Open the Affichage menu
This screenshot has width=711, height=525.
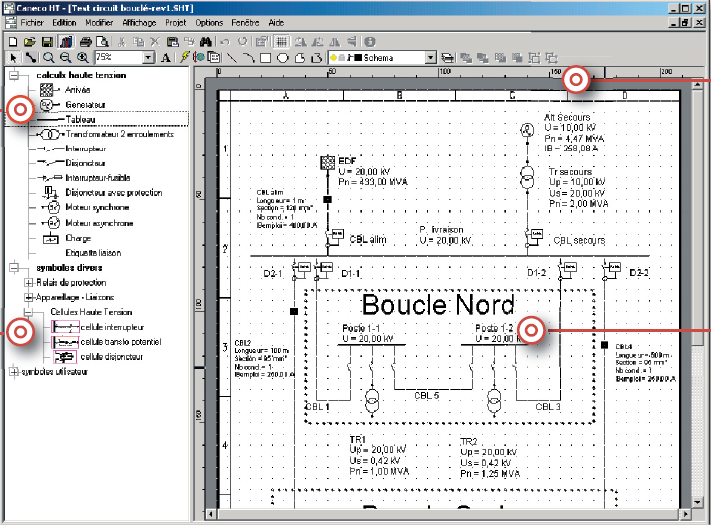point(139,23)
